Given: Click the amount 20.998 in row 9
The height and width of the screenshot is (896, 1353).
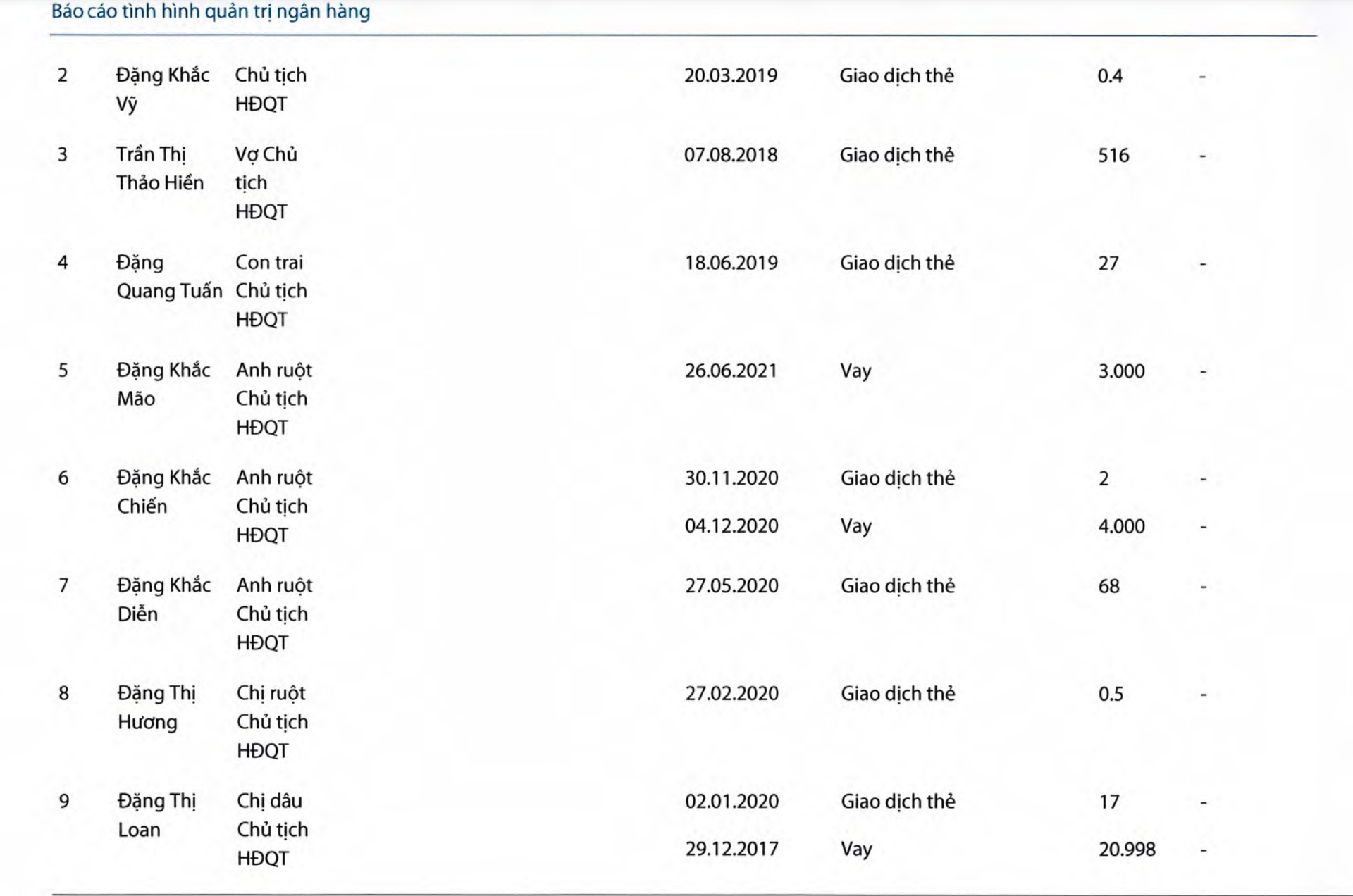Looking at the screenshot, I should [x=1127, y=850].
